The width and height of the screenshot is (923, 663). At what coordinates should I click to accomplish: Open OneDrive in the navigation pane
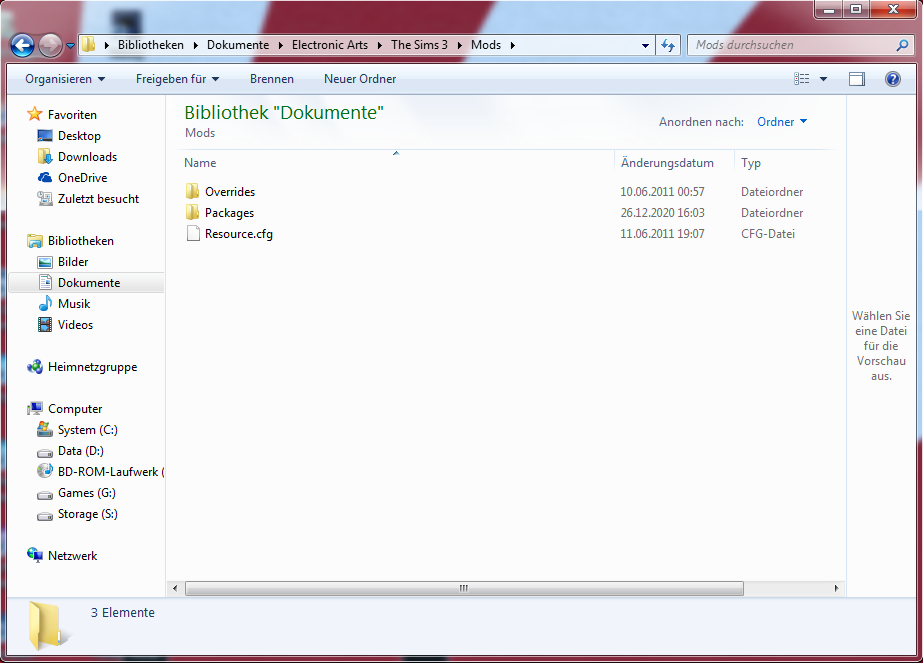click(x=82, y=178)
